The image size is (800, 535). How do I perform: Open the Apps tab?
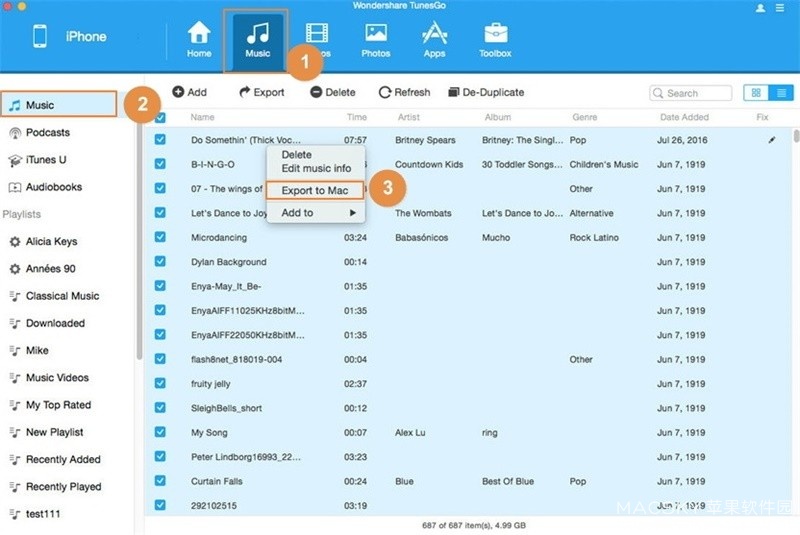tap(434, 40)
